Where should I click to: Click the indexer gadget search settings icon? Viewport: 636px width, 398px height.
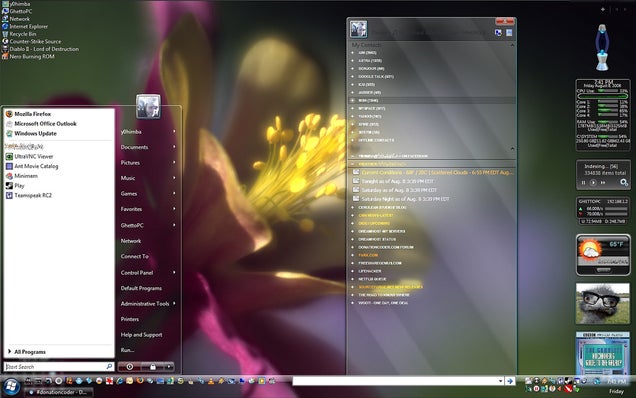pos(624,183)
